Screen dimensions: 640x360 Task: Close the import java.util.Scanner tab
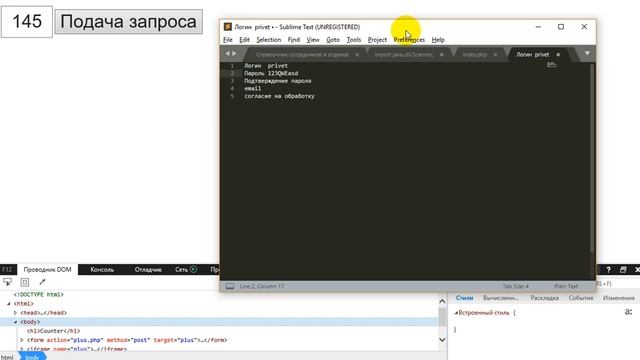point(442,54)
